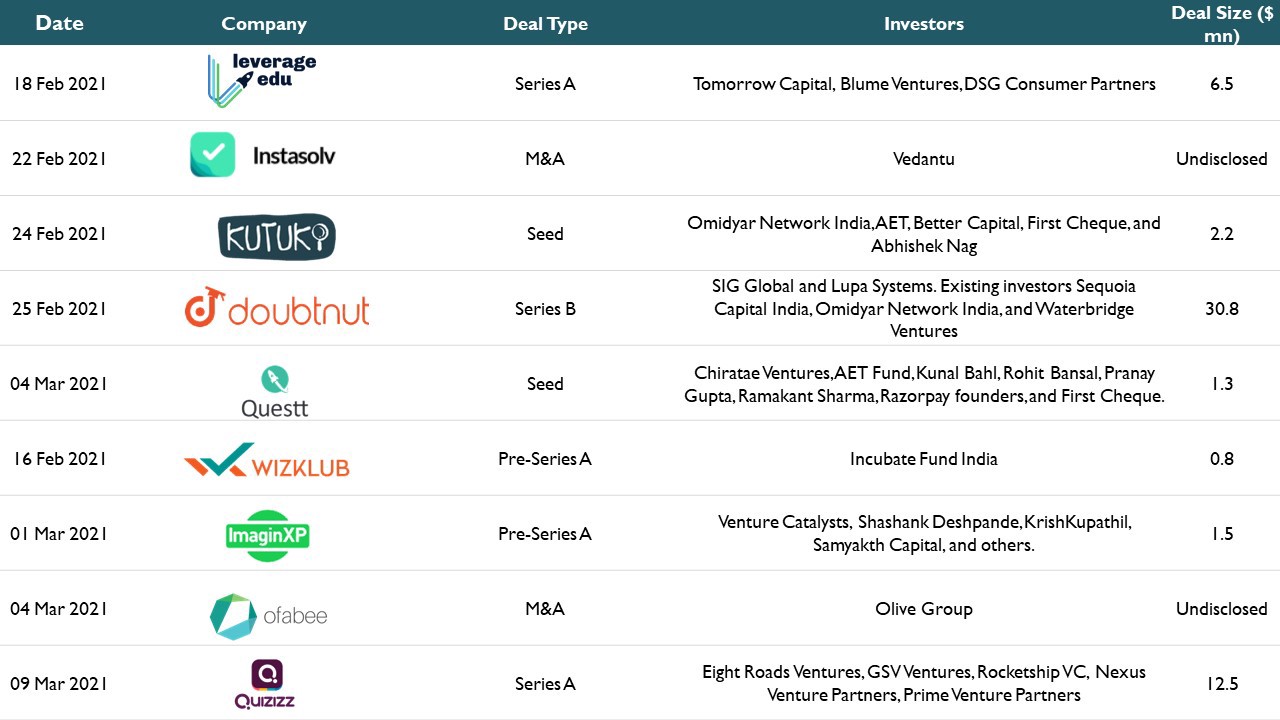
Task: Select the WizKlub logo
Action: click(267, 462)
